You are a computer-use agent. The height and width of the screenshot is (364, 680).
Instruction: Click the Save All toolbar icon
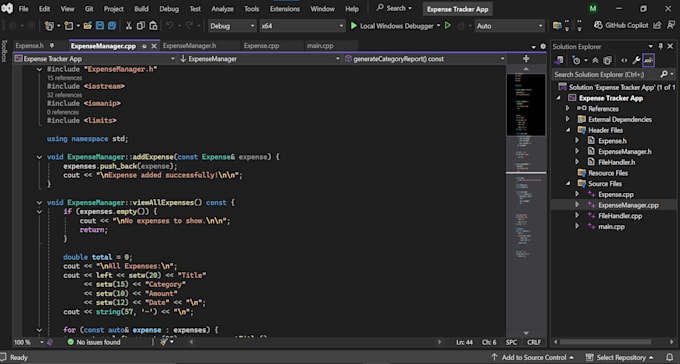(x=112, y=26)
